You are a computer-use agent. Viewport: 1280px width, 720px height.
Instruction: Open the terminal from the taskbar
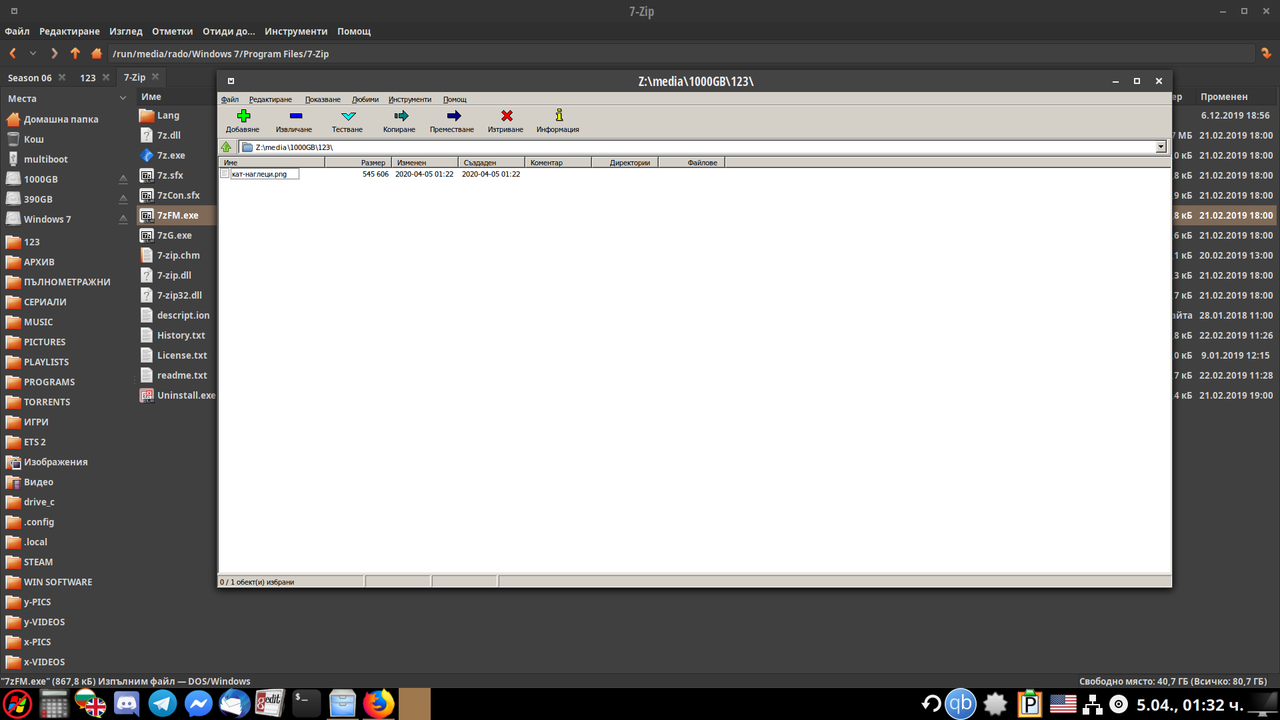point(307,704)
